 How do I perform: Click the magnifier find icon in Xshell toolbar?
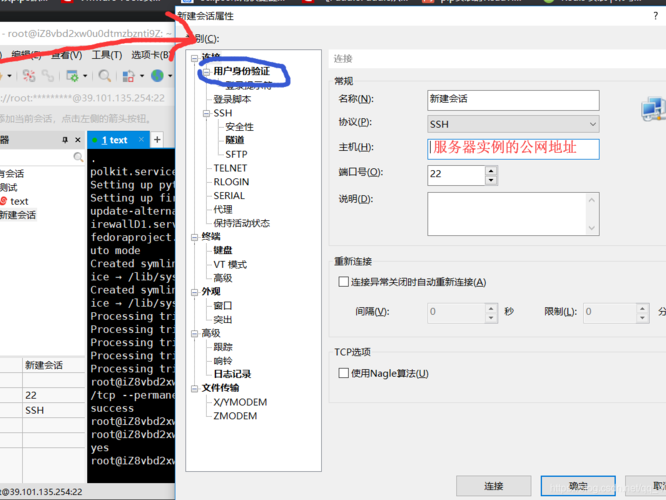[104, 76]
